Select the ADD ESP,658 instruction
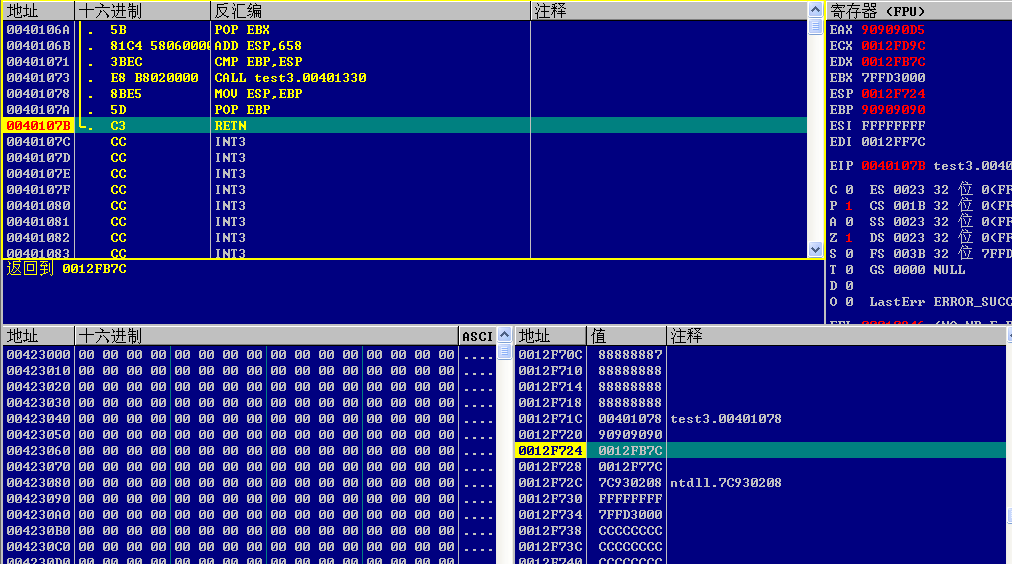Viewport: 1012px width, 564px height. pos(258,46)
